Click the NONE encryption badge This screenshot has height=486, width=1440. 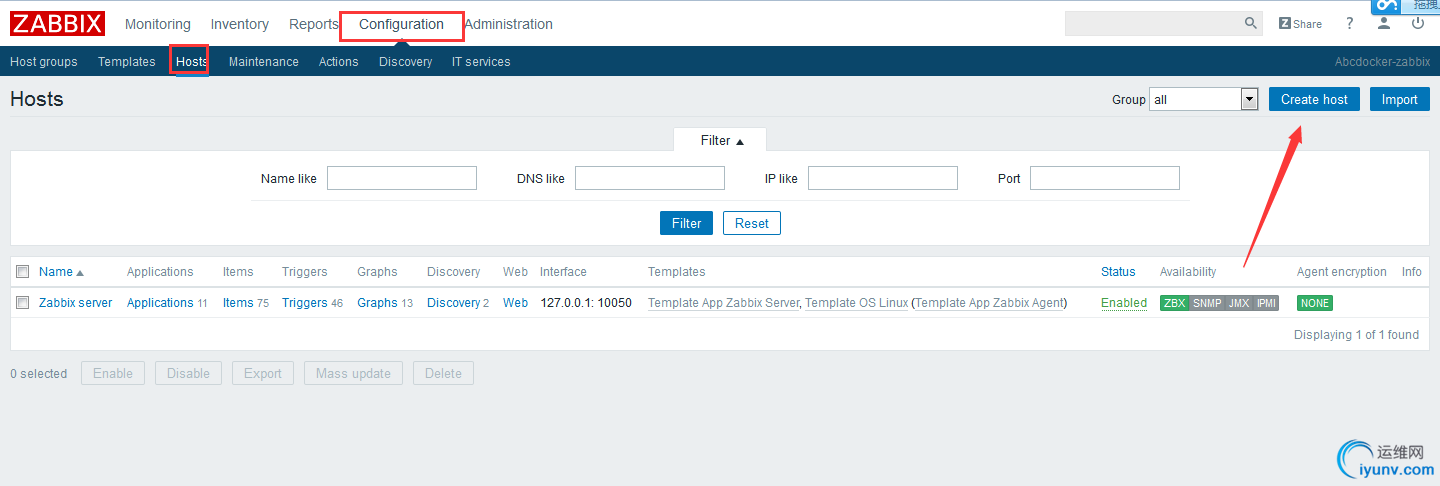pyautogui.click(x=1315, y=303)
